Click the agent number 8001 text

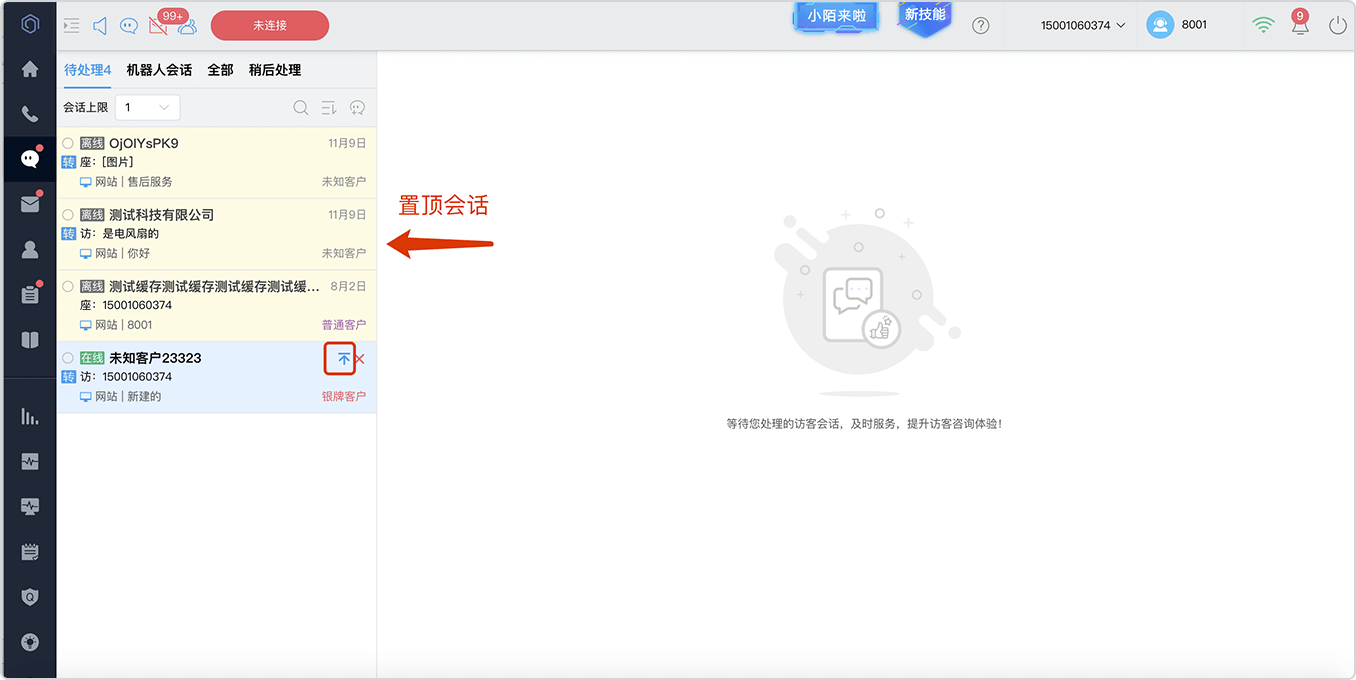[x=1194, y=25]
